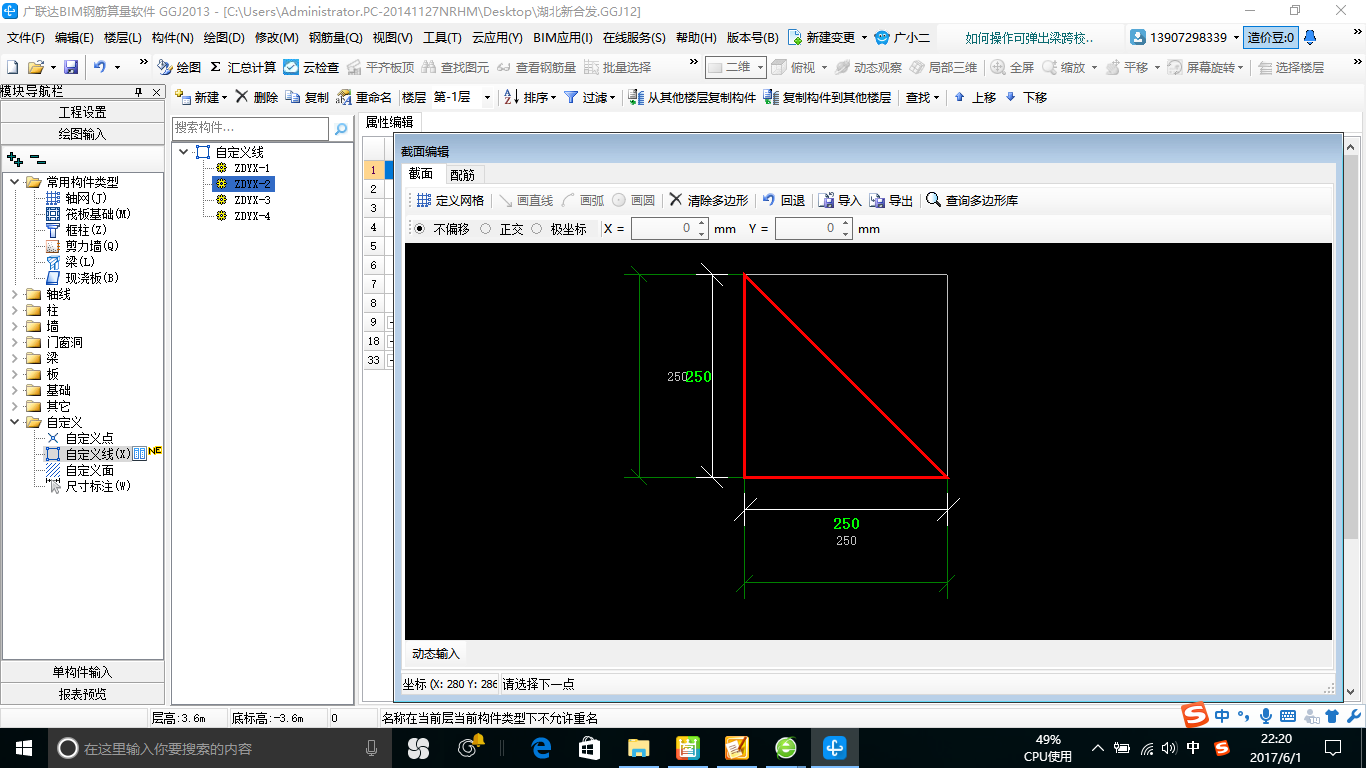Open the 绘图 drawing tool
This screenshot has height=768, width=1366.
(x=180, y=67)
